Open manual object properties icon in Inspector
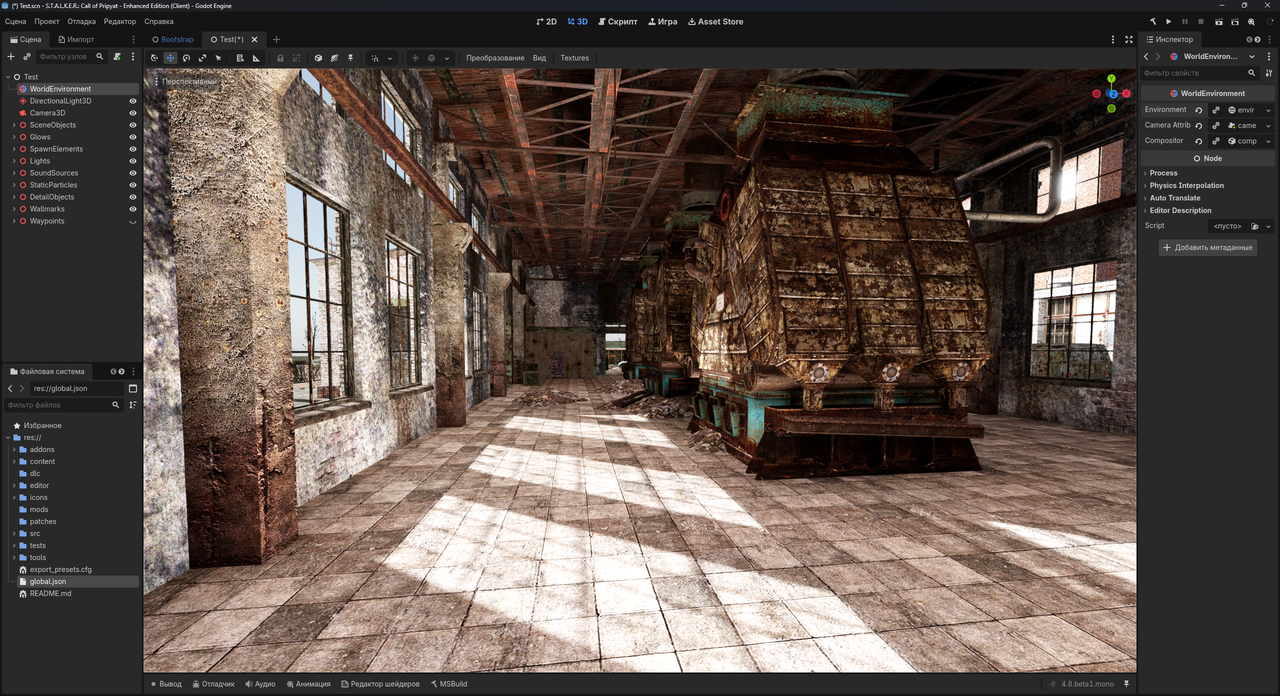This screenshot has width=1280, height=696. (1269, 73)
